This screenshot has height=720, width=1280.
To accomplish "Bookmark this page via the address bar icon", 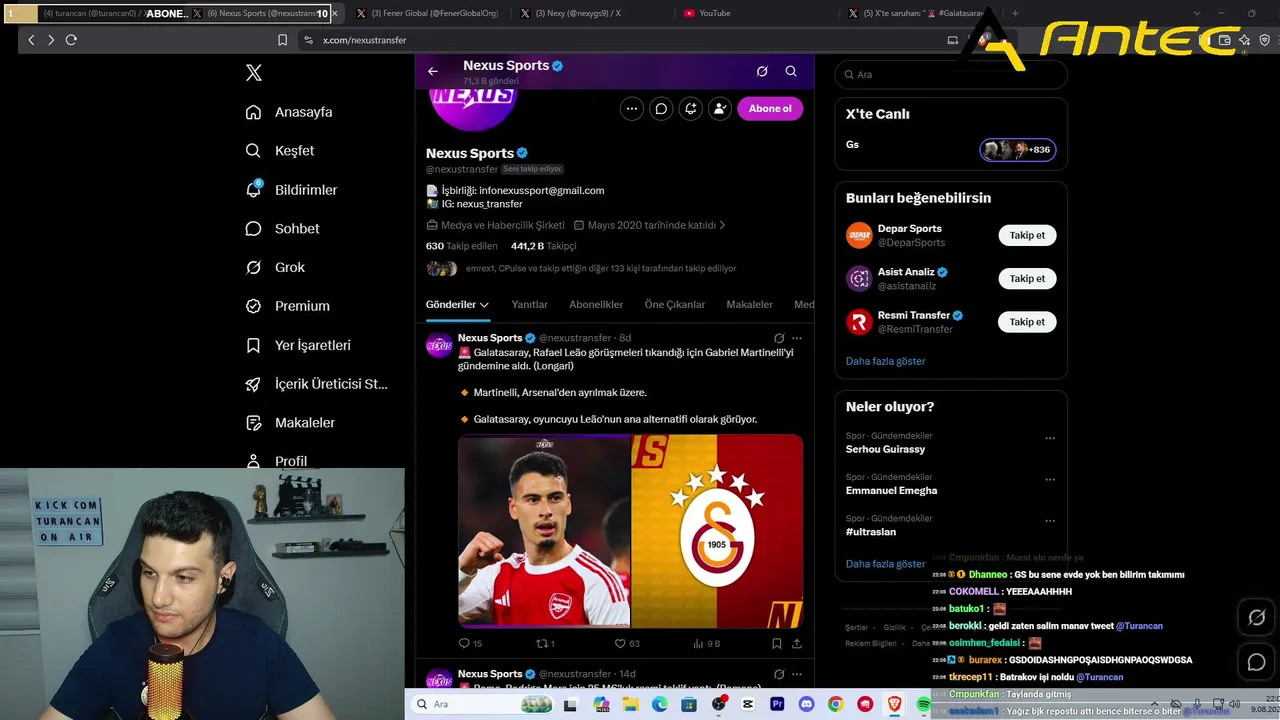I will tap(282, 40).
